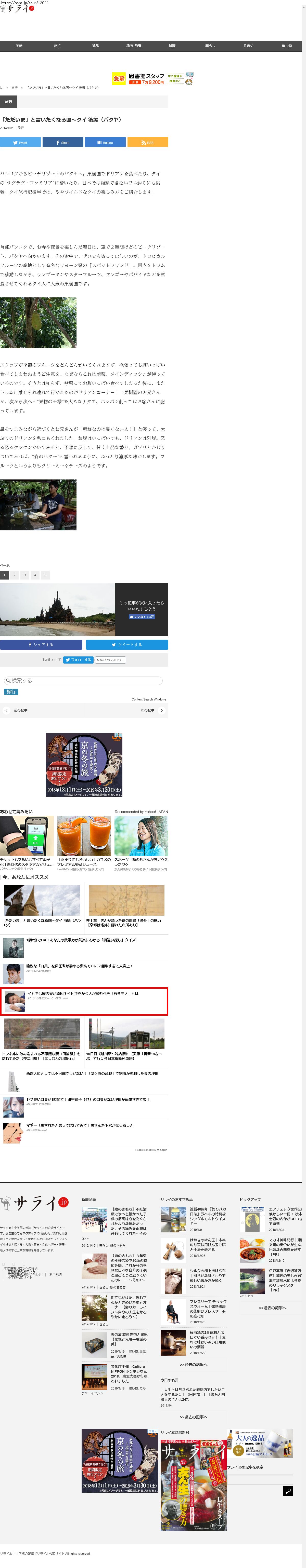Screen dimensions: 306x1568
Task: Open the マギー 黒ずんだ毛穴 ad link
Action: point(80,1125)
